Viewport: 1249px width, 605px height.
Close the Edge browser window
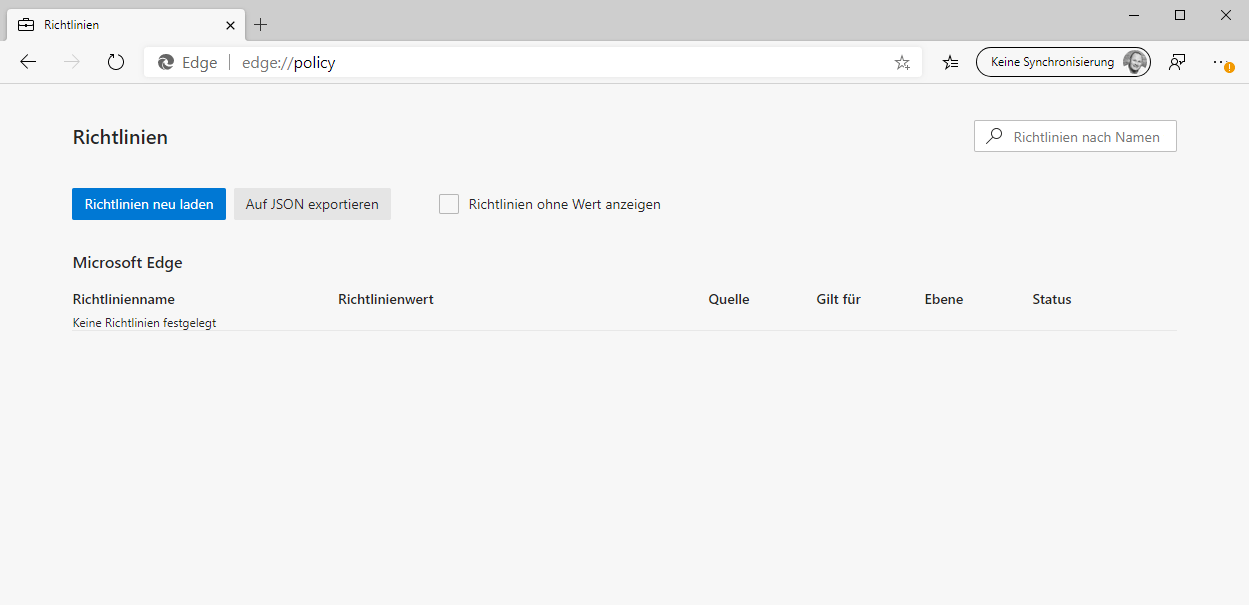click(1226, 15)
